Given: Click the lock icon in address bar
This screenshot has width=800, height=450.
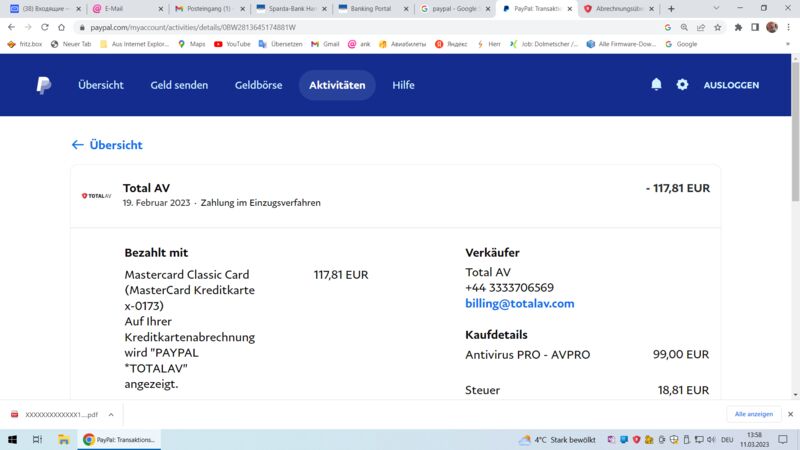Looking at the screenshot, I should tap(82, 28).
